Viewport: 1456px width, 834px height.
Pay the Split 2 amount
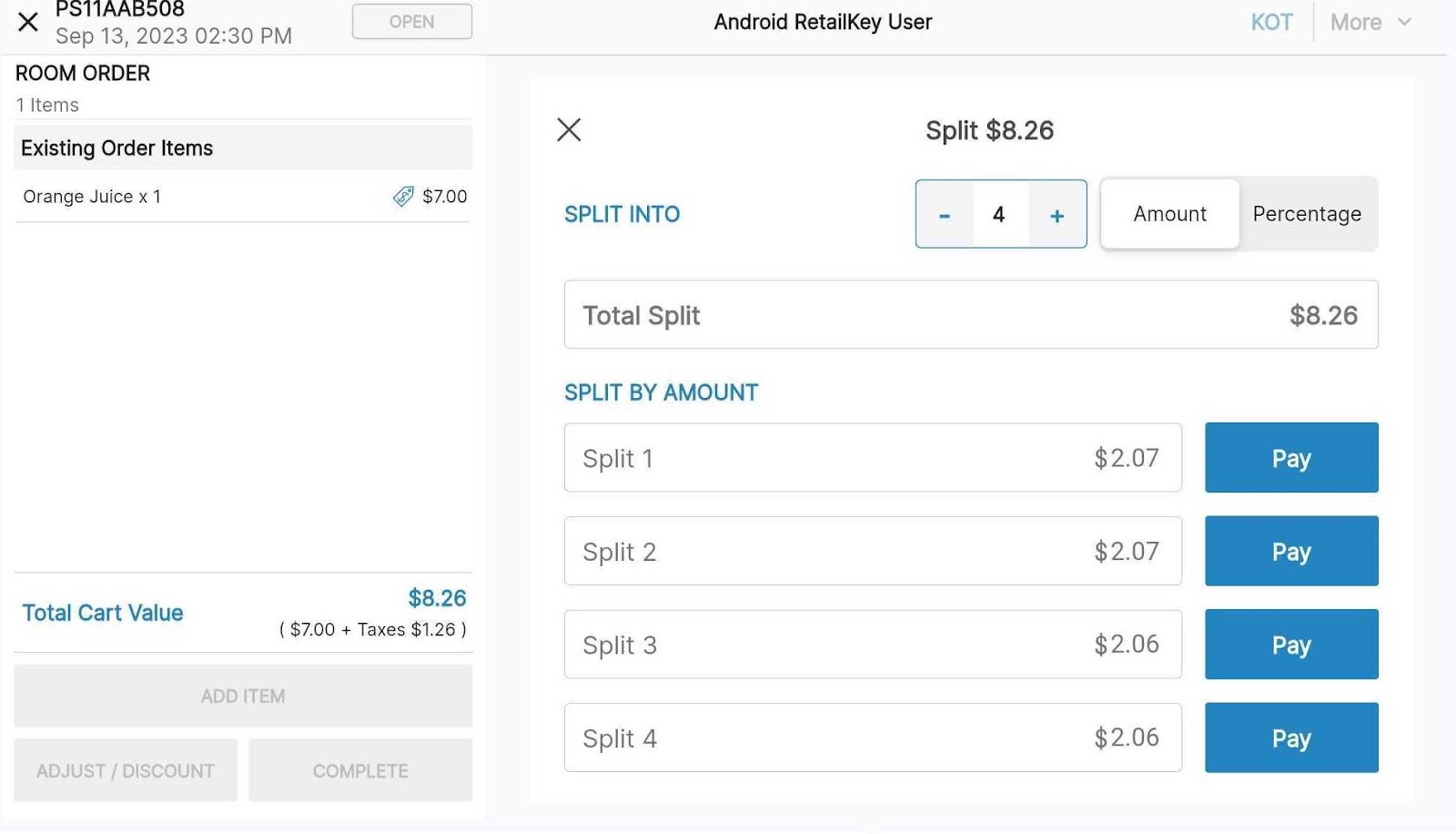coord(1290,552)
